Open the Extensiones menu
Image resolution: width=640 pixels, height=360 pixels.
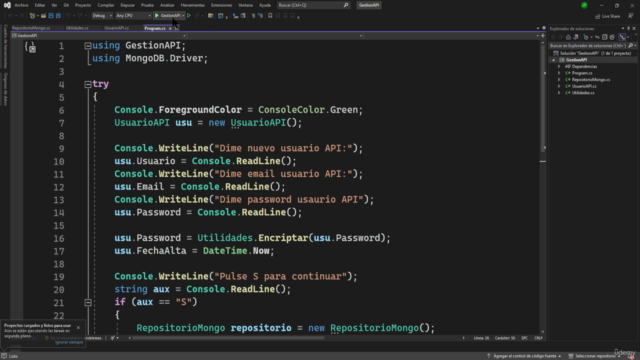point(221,5)
